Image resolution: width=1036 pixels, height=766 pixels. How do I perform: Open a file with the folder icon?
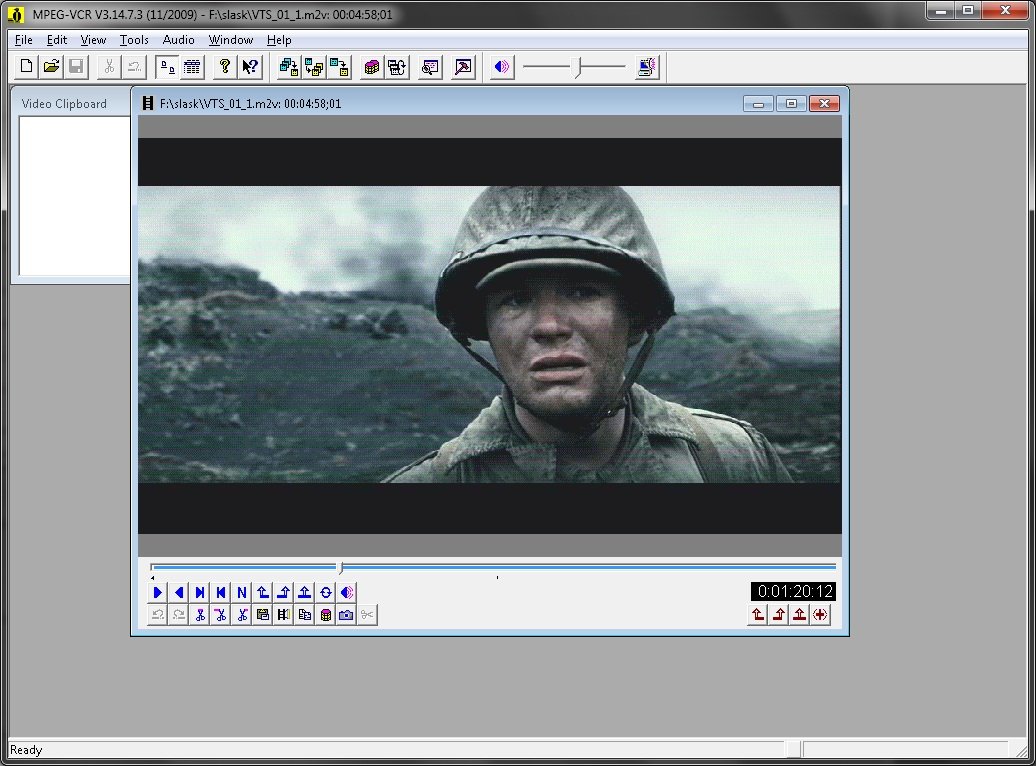tap(52, 67)
